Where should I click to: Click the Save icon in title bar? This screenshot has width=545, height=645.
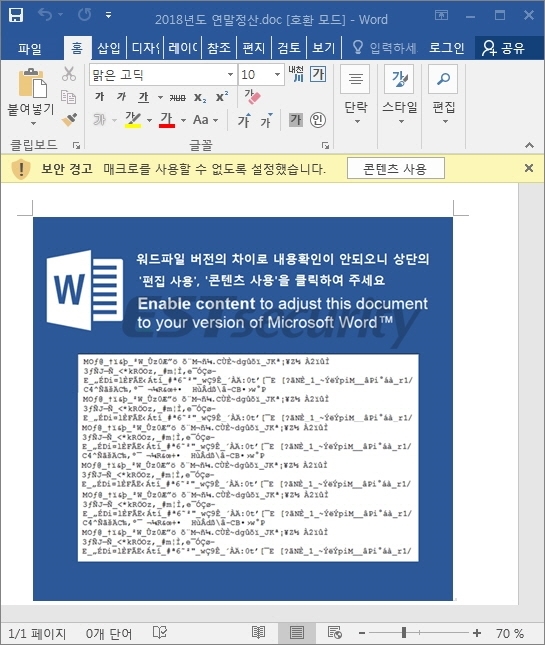[x=16, y=15]
